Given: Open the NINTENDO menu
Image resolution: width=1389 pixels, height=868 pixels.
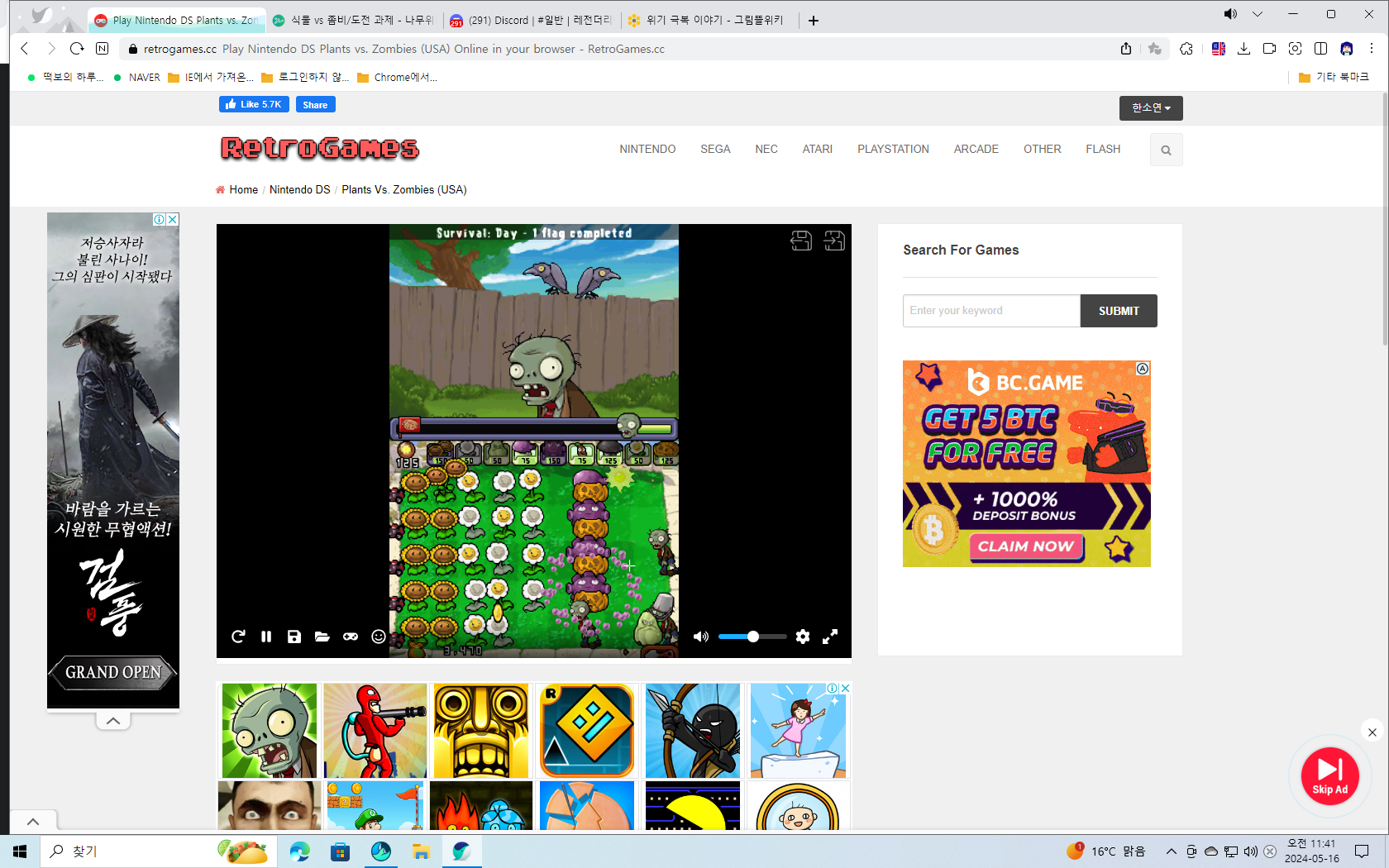Looking at the screenshot, I should coord(647,150).
